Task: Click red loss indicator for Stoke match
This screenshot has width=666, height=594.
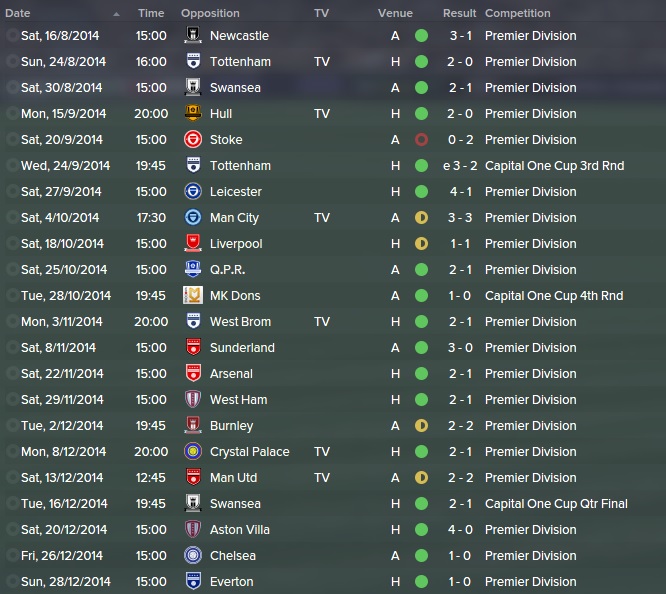Action: [x=421, y=139]
